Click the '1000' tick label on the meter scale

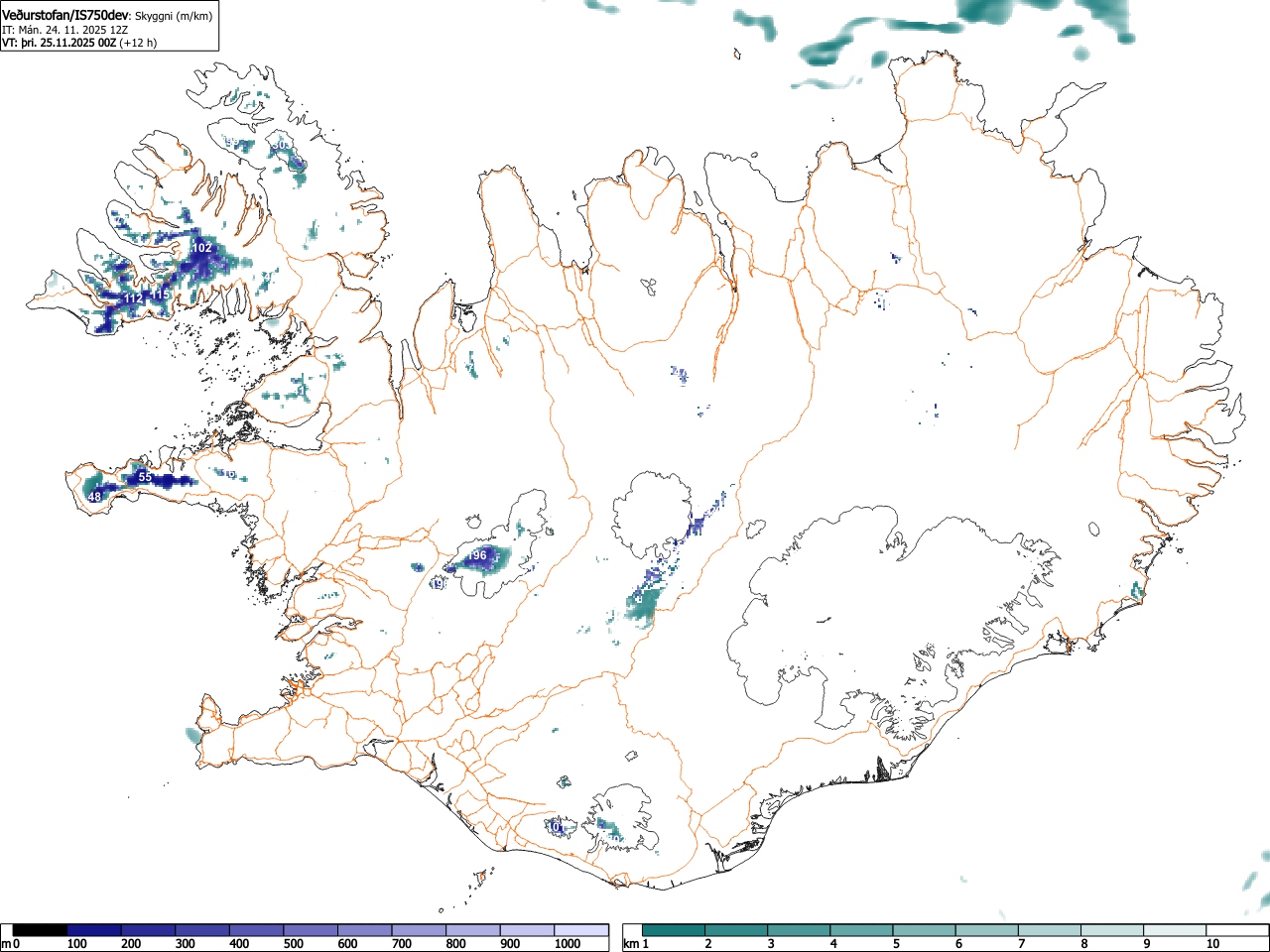pyautogui.click(x=568, y=944)
